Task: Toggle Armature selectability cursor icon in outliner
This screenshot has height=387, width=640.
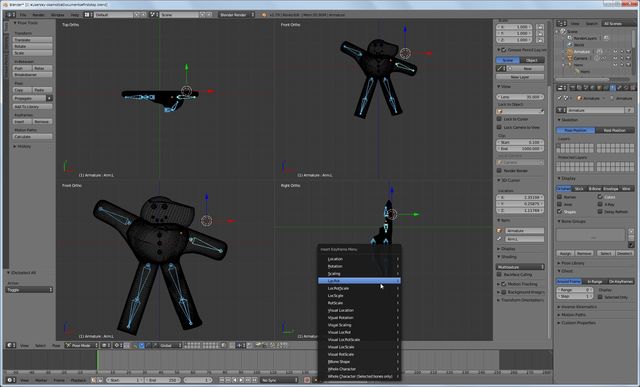Action: pyautogui.click(x=622, y=52)
